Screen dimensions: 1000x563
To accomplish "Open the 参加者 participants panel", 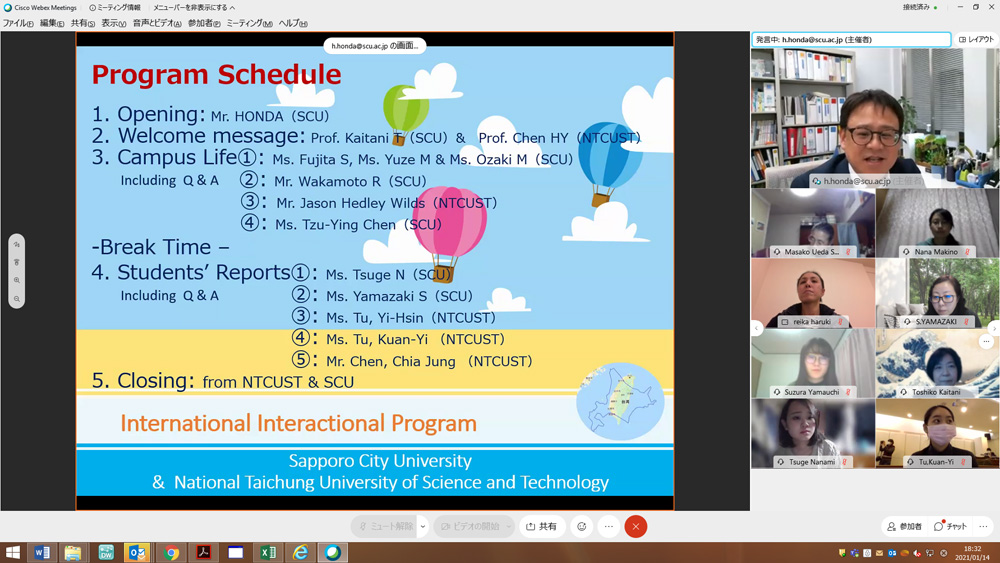I will pos(904,527).
